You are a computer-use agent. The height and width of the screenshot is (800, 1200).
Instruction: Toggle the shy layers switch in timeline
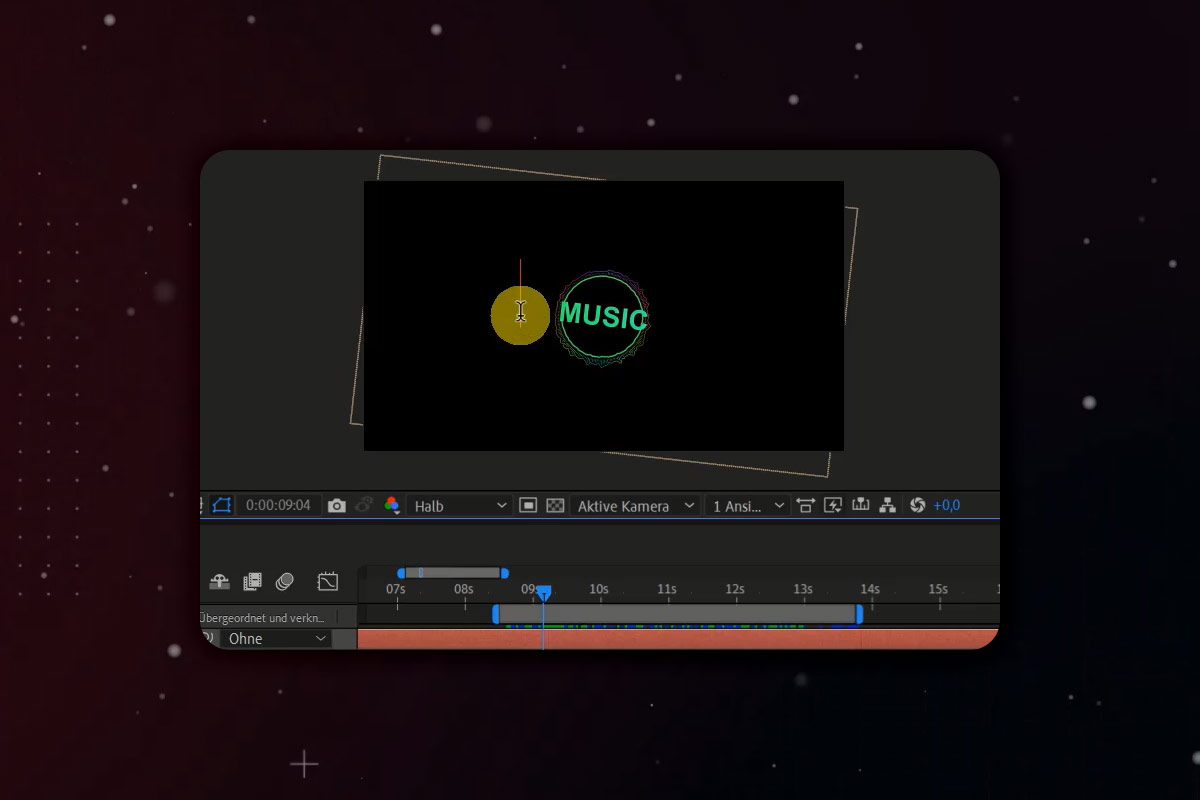(x=220, y=581)
